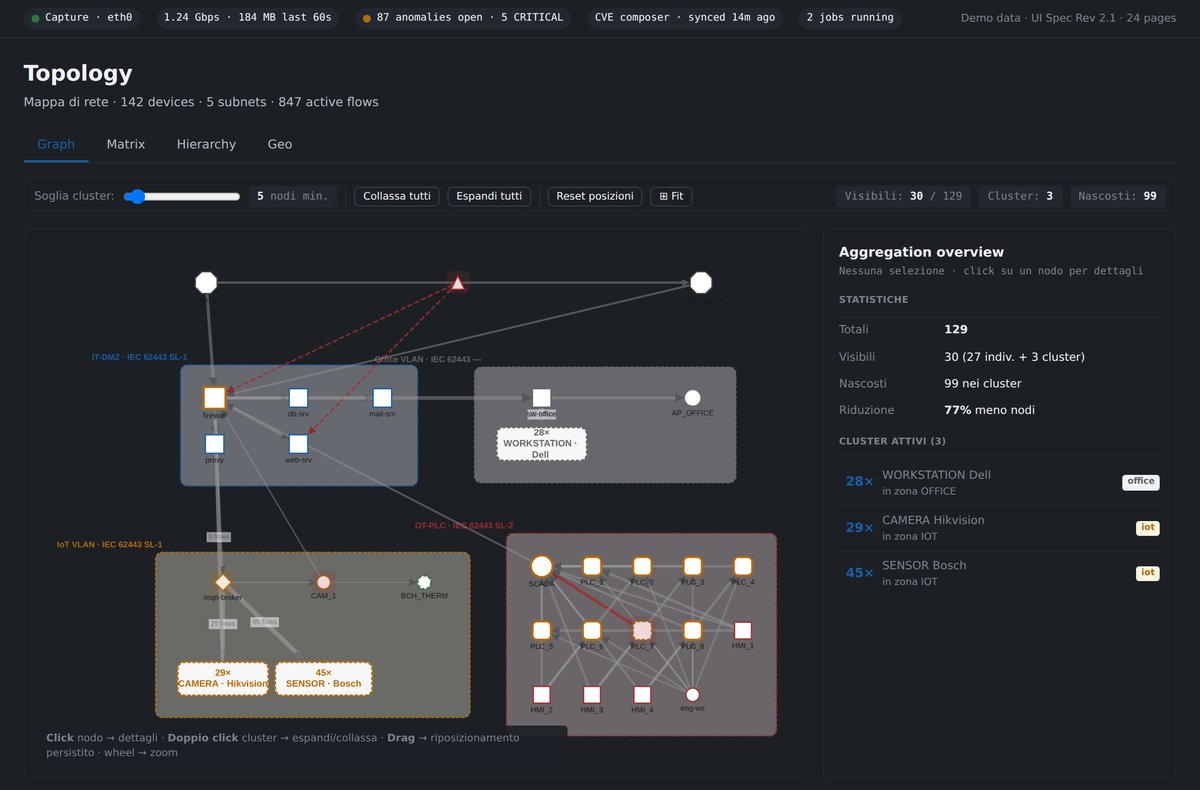Screen dimensions: 1200x790
Task: Click the Cluster: 3 counter
Action: pyautogui.click(x=1020, y=196)
